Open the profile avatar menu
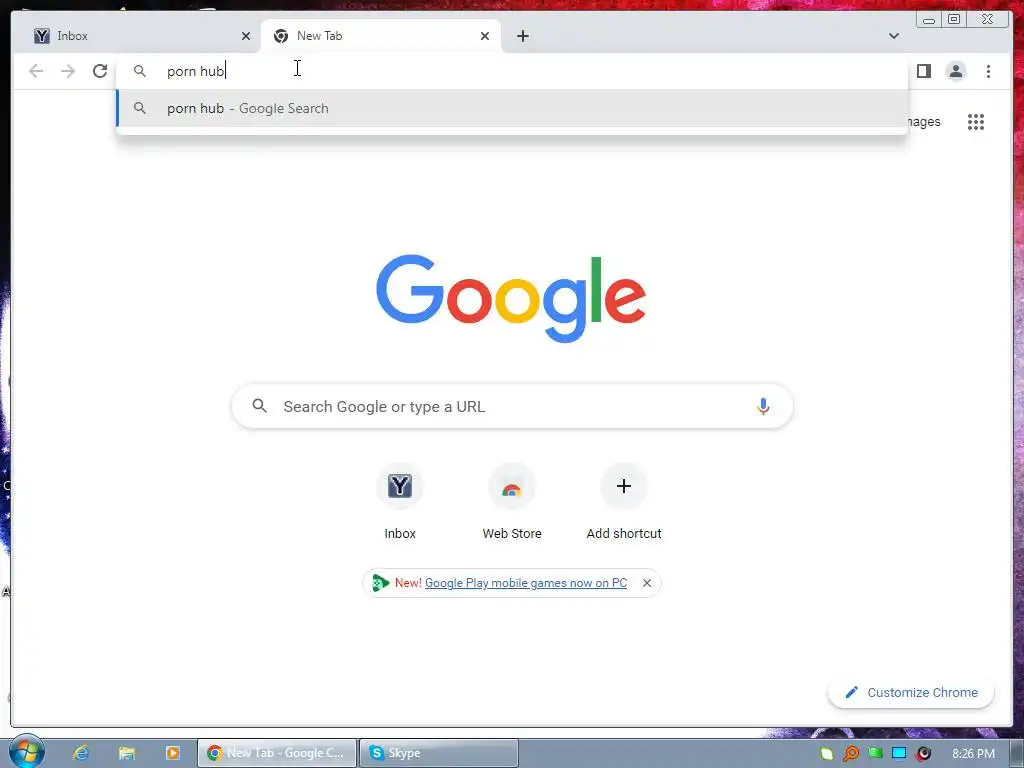 click(x=955, y=71)
